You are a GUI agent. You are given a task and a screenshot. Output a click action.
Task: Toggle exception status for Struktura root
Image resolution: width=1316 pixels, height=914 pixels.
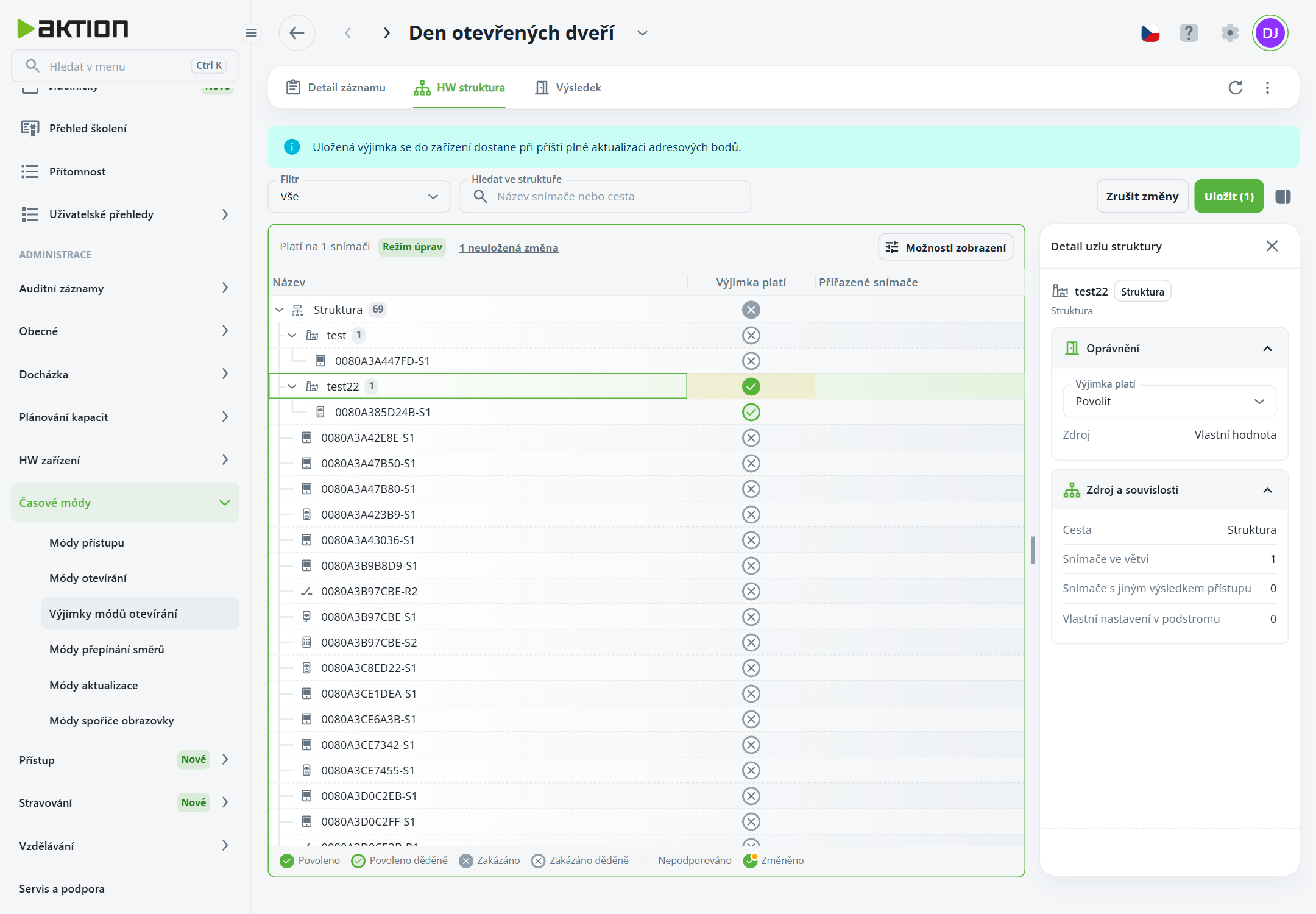(751, 310)
